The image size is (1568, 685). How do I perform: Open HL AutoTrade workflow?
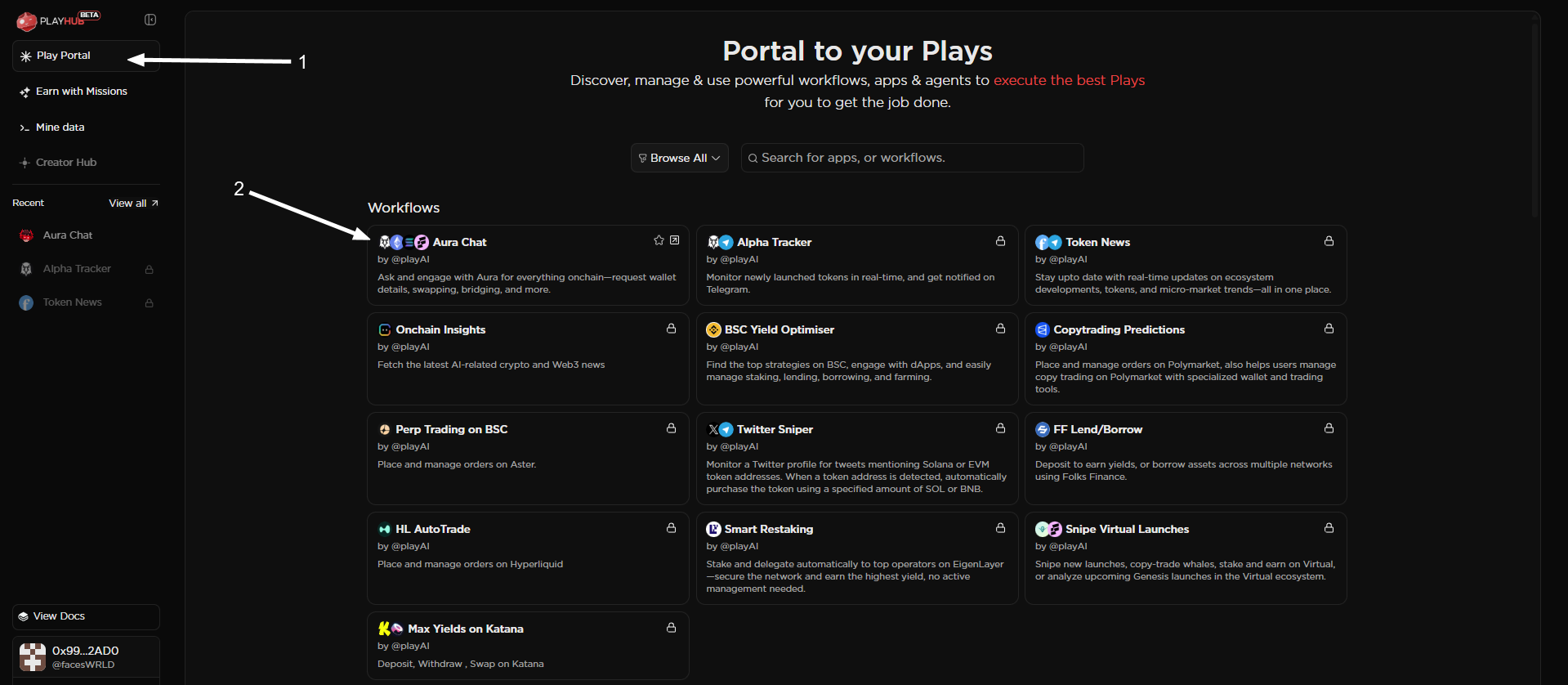click(x=528, y=558)
